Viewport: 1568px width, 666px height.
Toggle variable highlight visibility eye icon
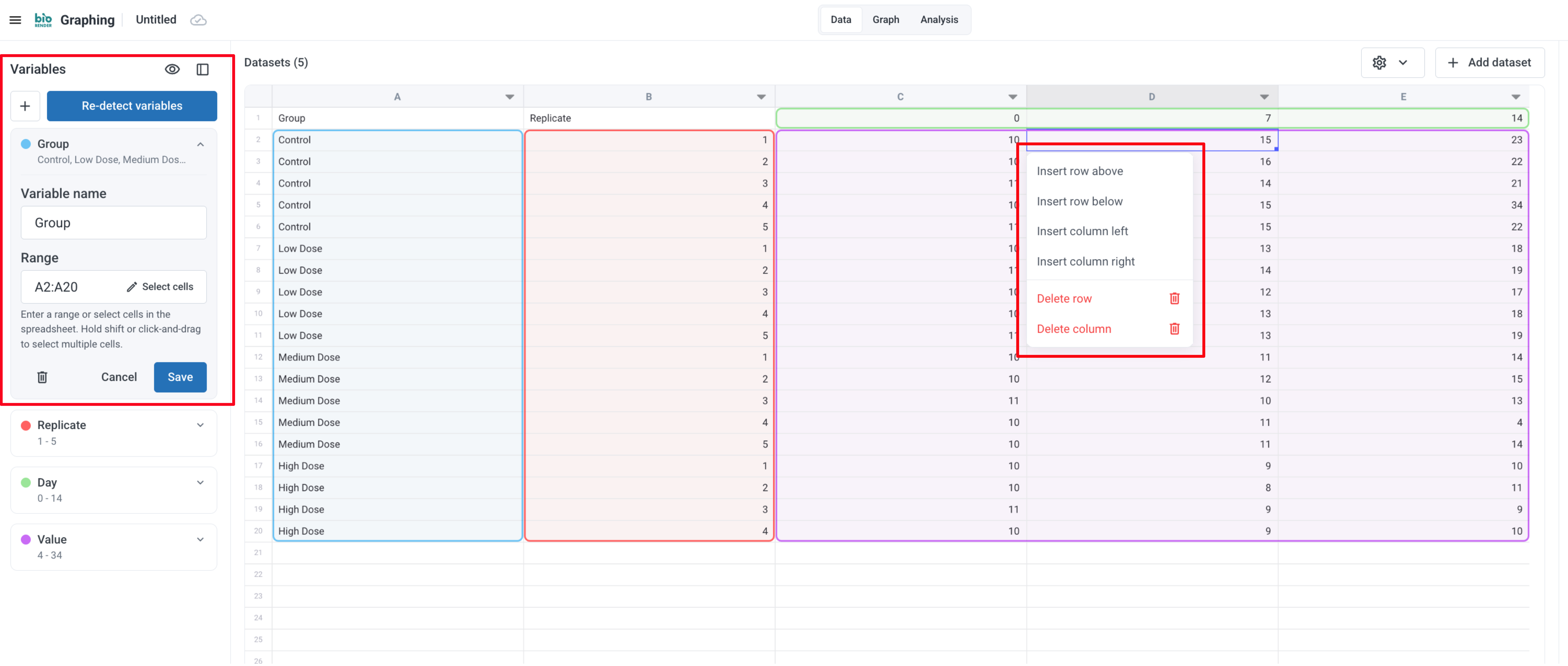pos(172,69)
